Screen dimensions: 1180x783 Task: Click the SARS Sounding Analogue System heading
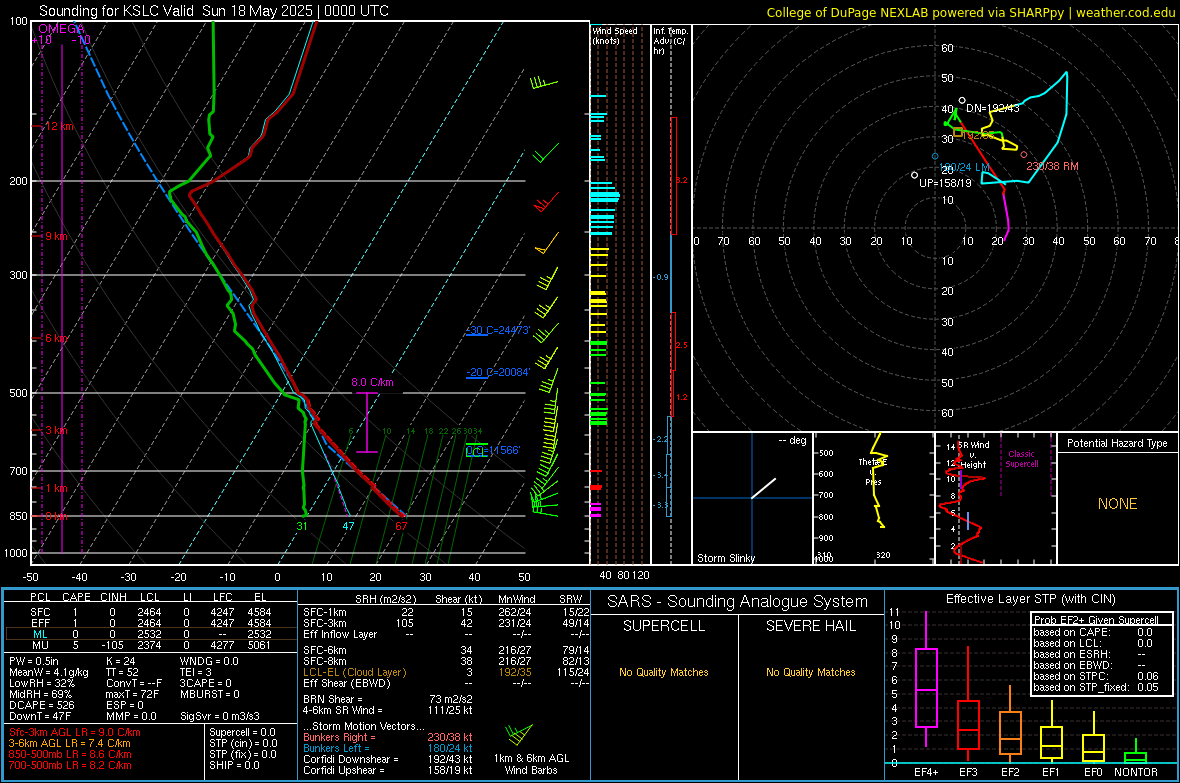coord(738,602)
